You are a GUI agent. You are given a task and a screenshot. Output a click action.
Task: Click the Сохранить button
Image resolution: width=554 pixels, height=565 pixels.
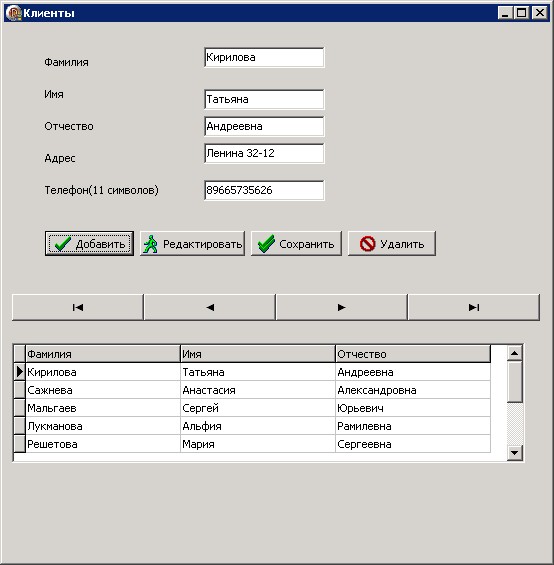coord(296,244)
